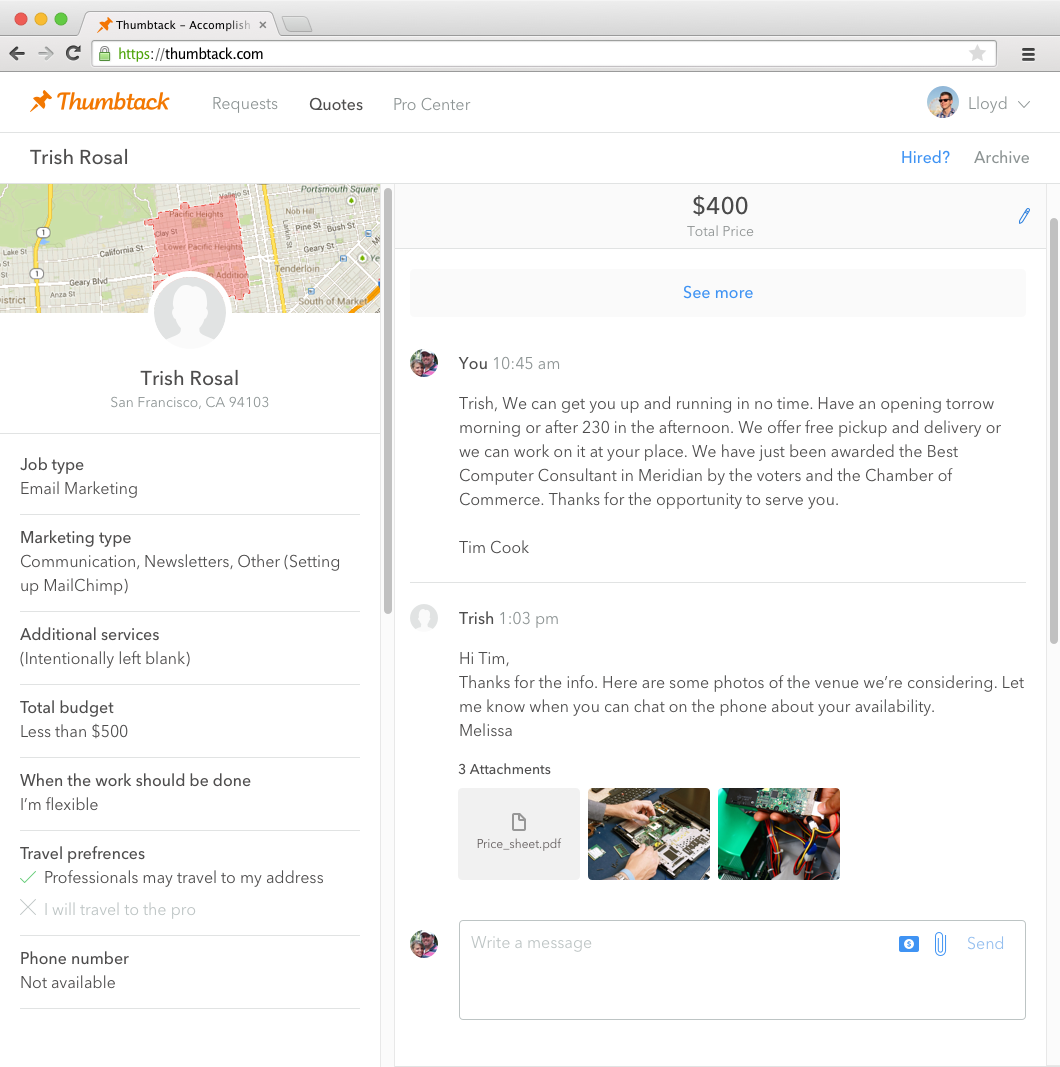Click the browser address bar
Viewport: 1060px width, 1067px height.
[544, 54]
